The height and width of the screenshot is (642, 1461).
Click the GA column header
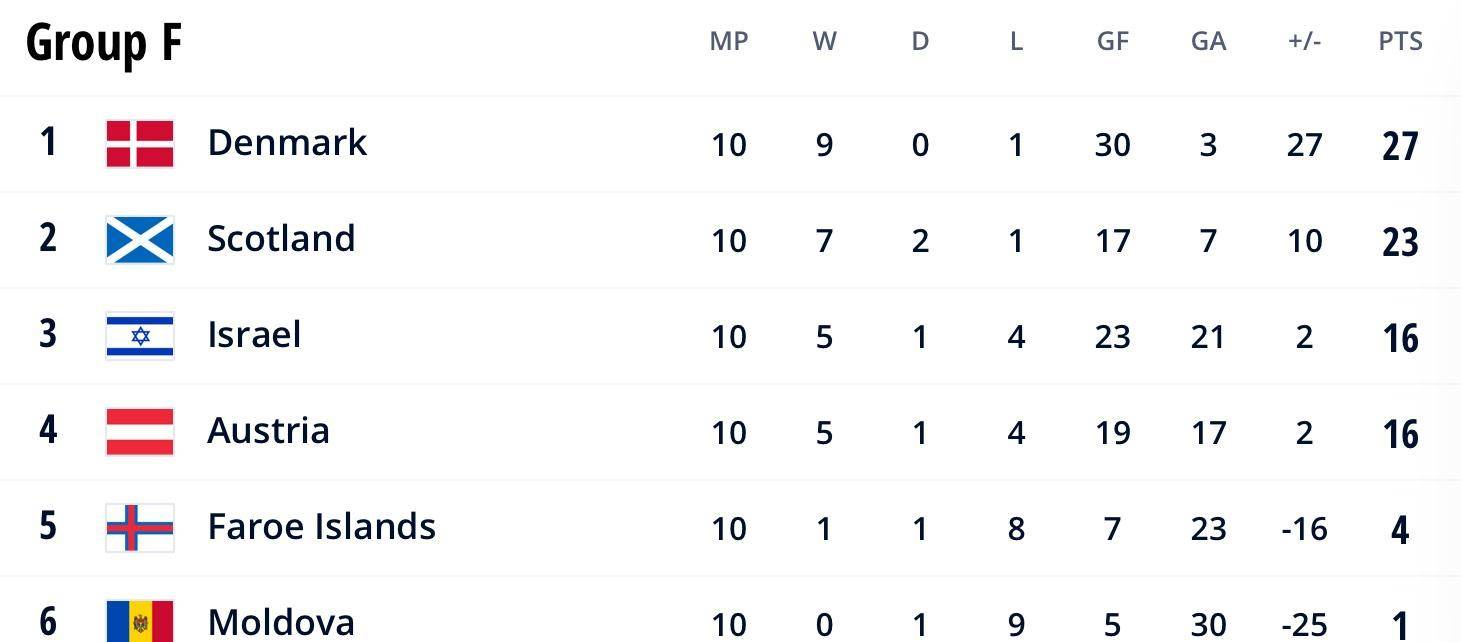coord(1208,41)
